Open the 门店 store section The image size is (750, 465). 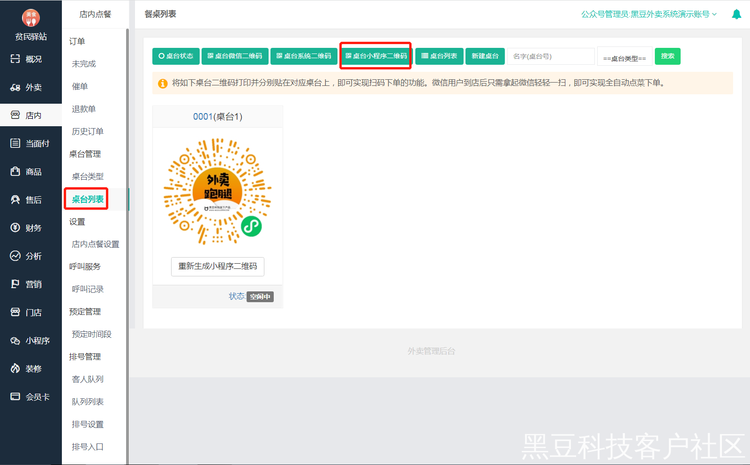click(x=31, y=312)
